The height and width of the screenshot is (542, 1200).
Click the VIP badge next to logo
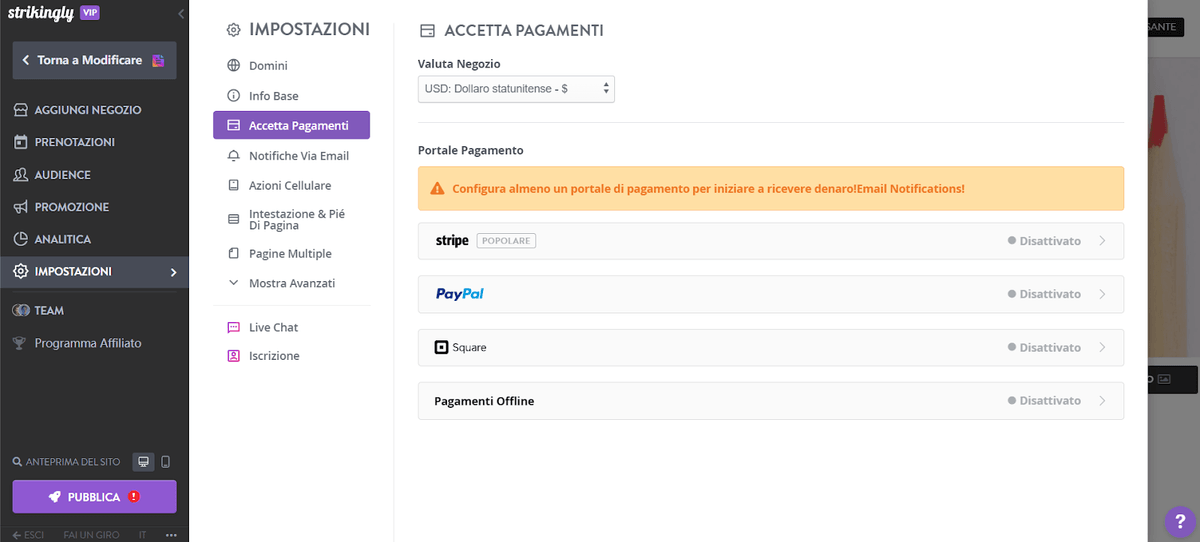click(89, 13)
